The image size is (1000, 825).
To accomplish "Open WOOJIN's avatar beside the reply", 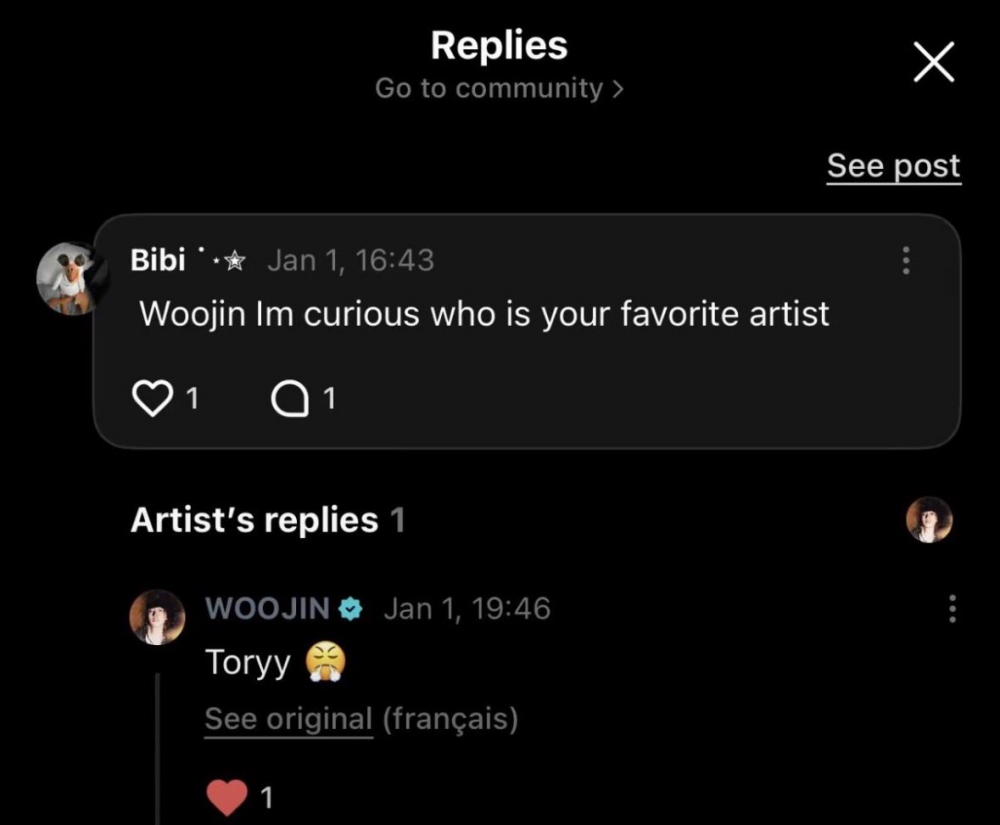I will (x=157, y=617).
